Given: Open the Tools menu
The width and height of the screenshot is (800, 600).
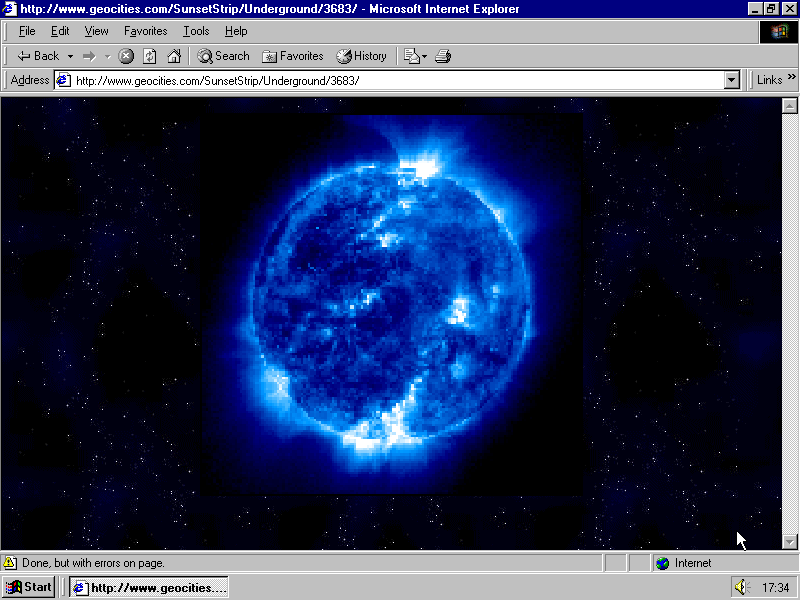Looking at the screenshot, I should pyautogui.click(x=196, y=31).
